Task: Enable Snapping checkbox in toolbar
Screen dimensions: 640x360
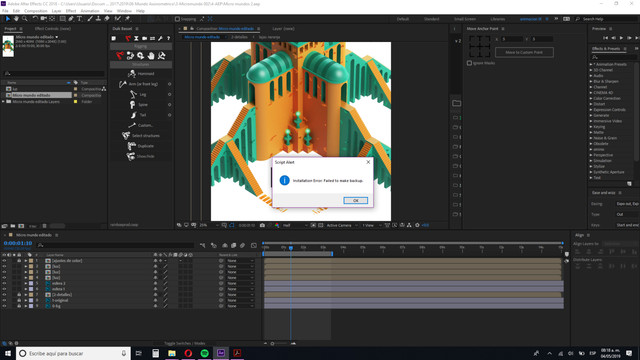Action: 178,19
